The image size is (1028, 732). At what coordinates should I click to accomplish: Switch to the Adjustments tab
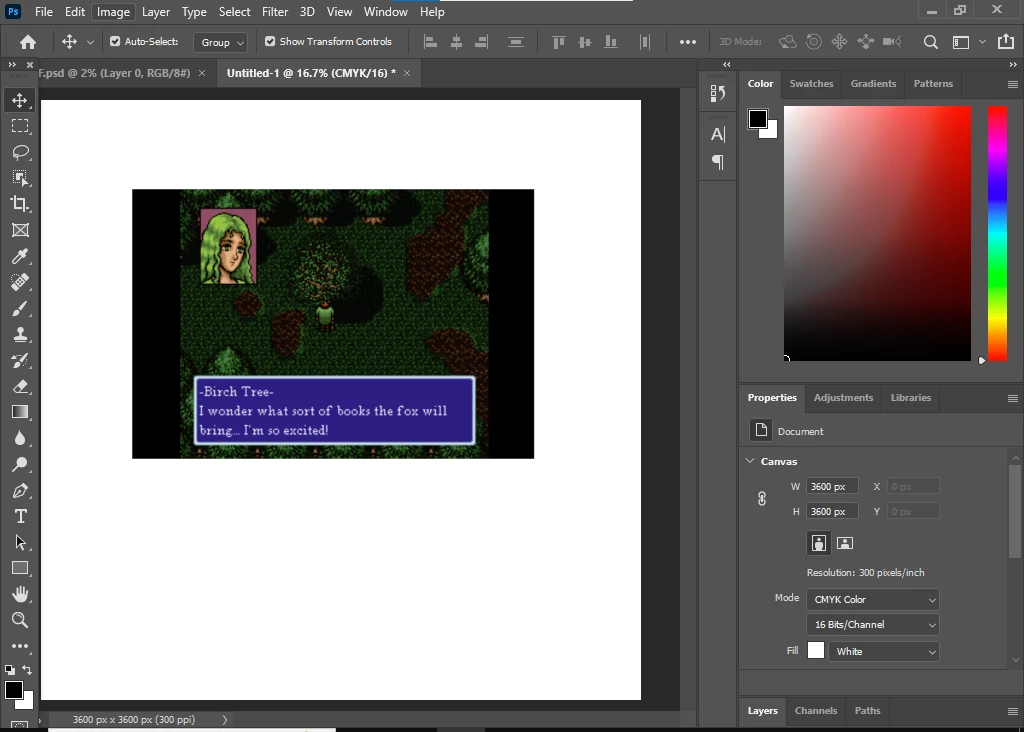(843, 398)
